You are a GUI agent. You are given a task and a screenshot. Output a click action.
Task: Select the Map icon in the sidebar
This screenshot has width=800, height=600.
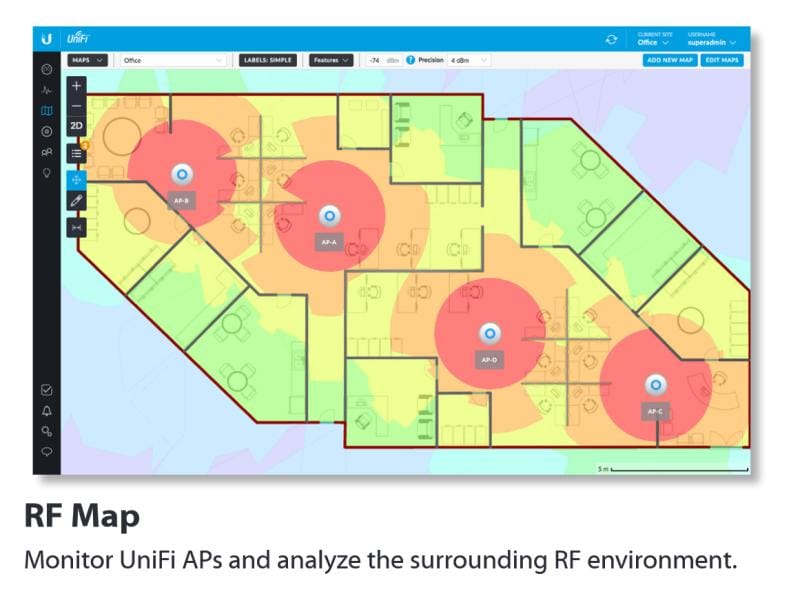(46, 111)
